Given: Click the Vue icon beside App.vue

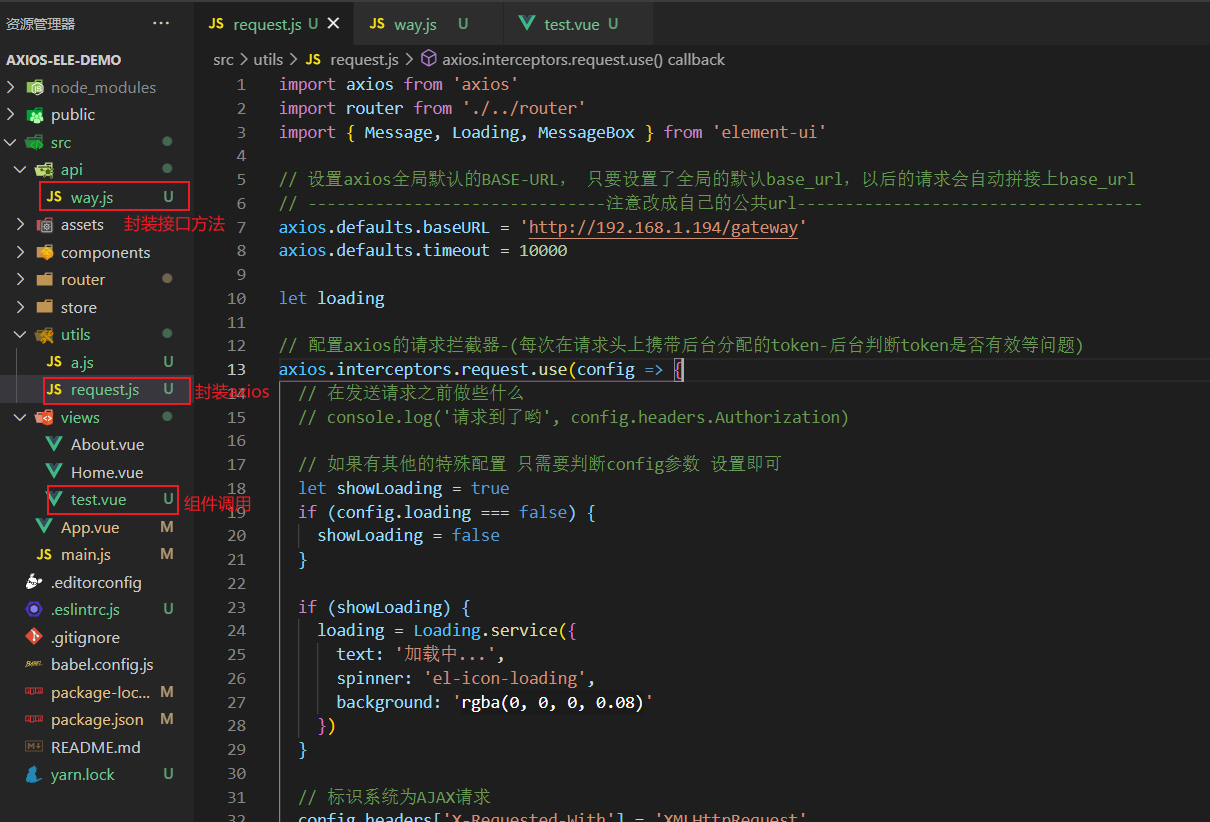Looking at the screenshot, I should [44, 527].
